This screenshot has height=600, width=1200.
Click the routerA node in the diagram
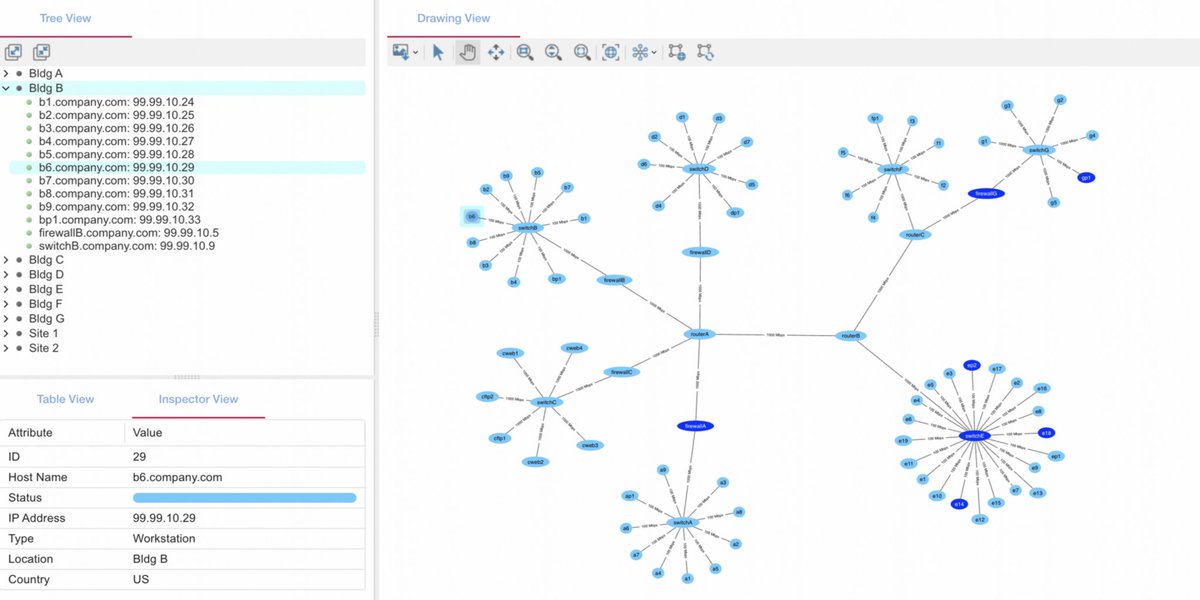(x=699, y=334)
